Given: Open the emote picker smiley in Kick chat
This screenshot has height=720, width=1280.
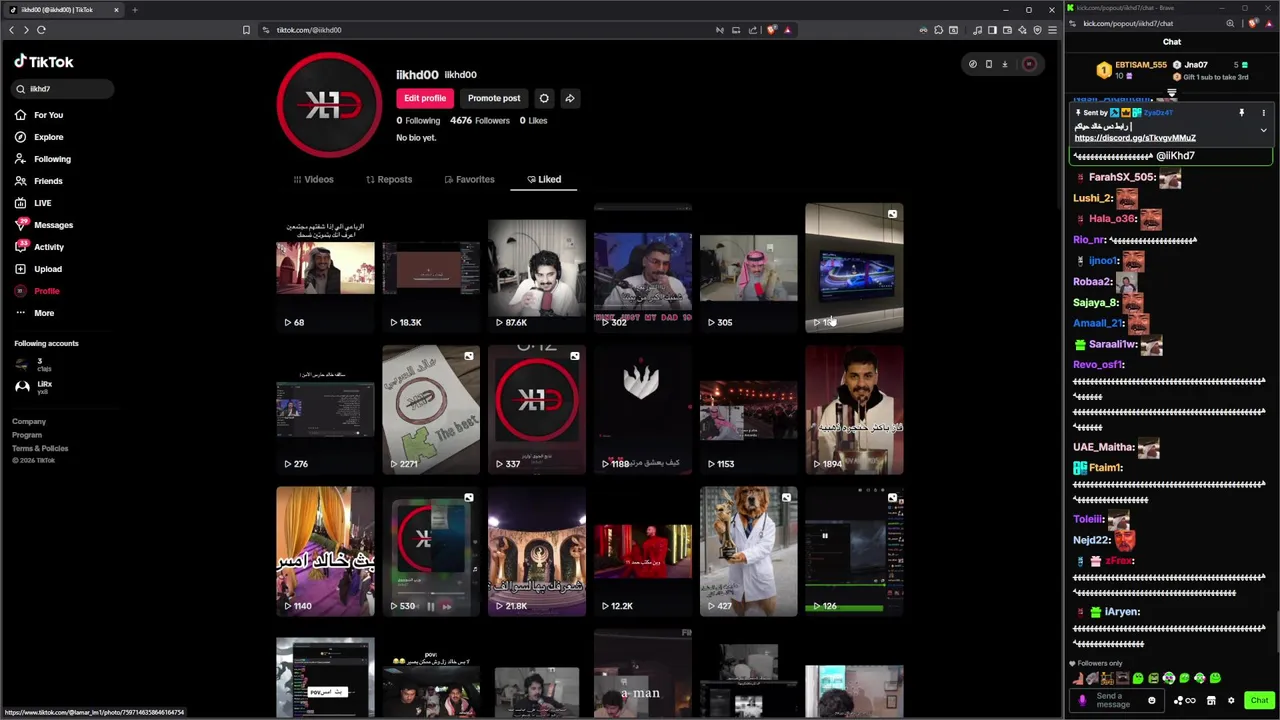Looking at the screenshot, I should coord(1152,700).
